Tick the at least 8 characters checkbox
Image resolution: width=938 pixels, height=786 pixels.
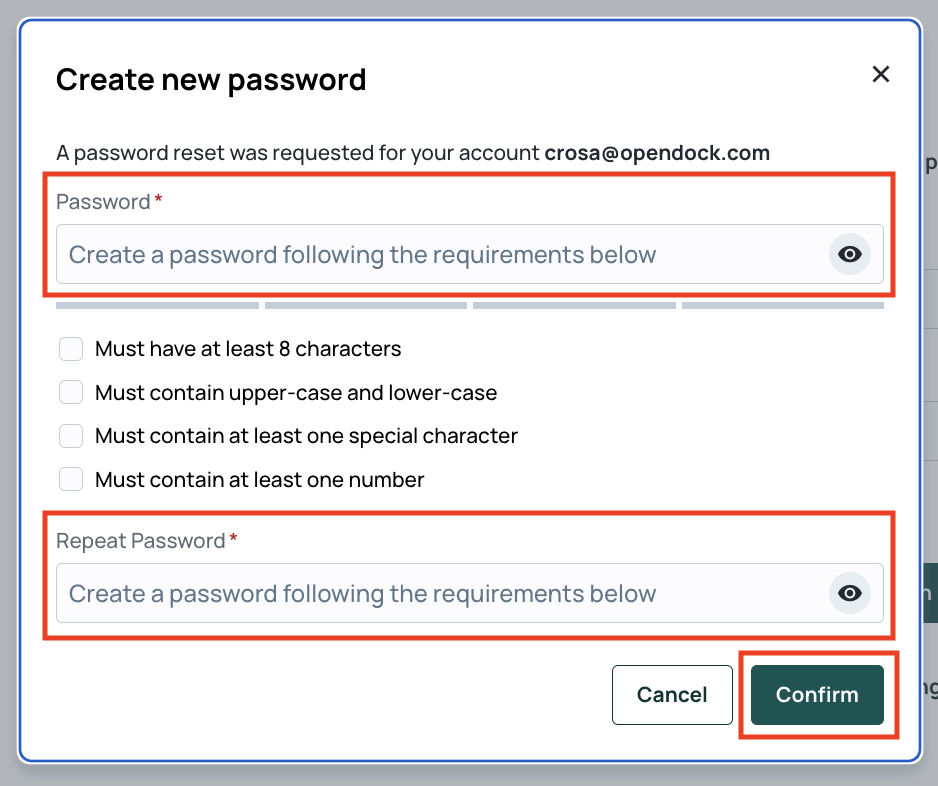click(71, 349)
